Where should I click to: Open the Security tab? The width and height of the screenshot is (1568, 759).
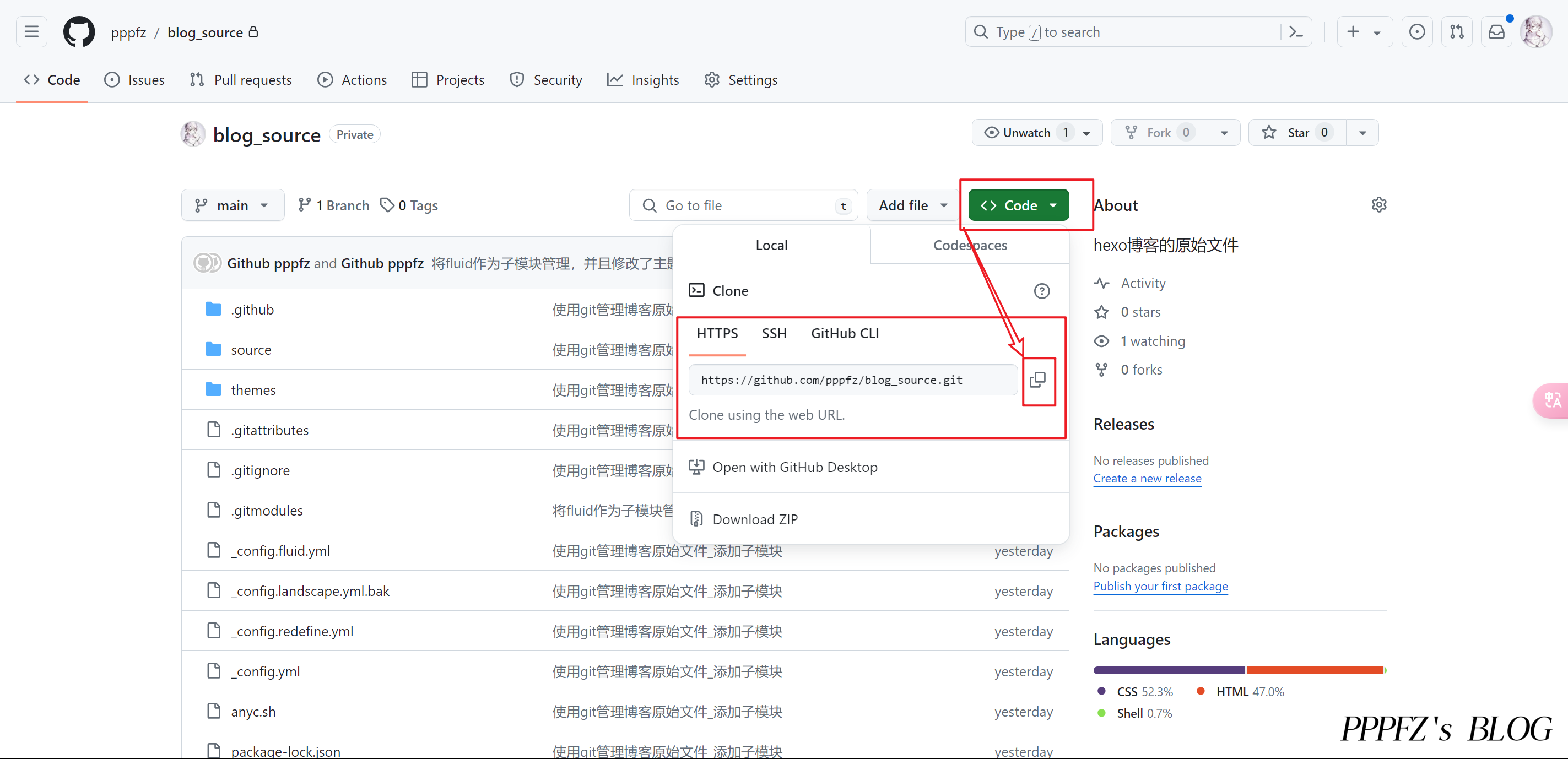coord(546,80)
